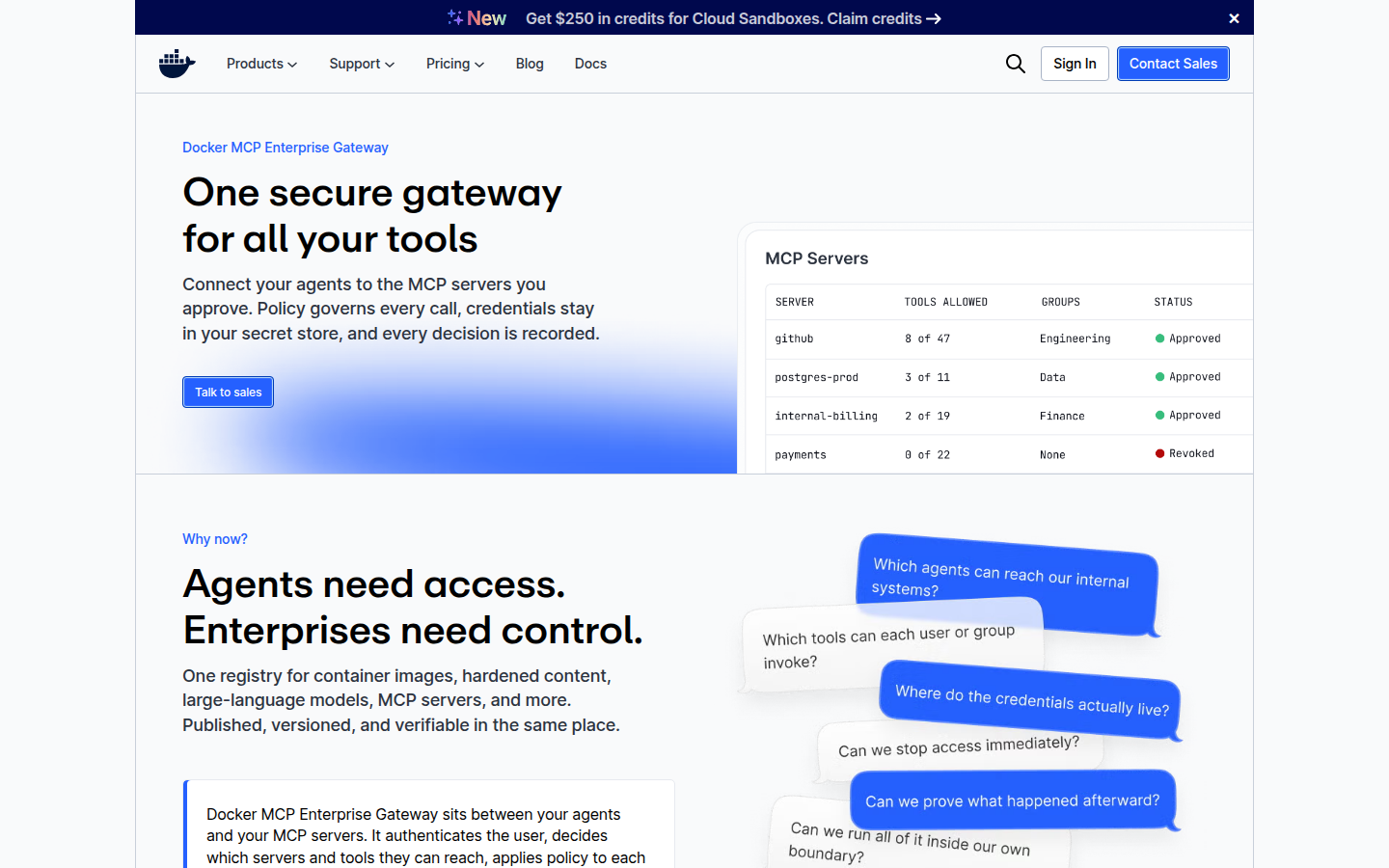Dismiss the promo banner with X icon

click(x=1234, y=18)
